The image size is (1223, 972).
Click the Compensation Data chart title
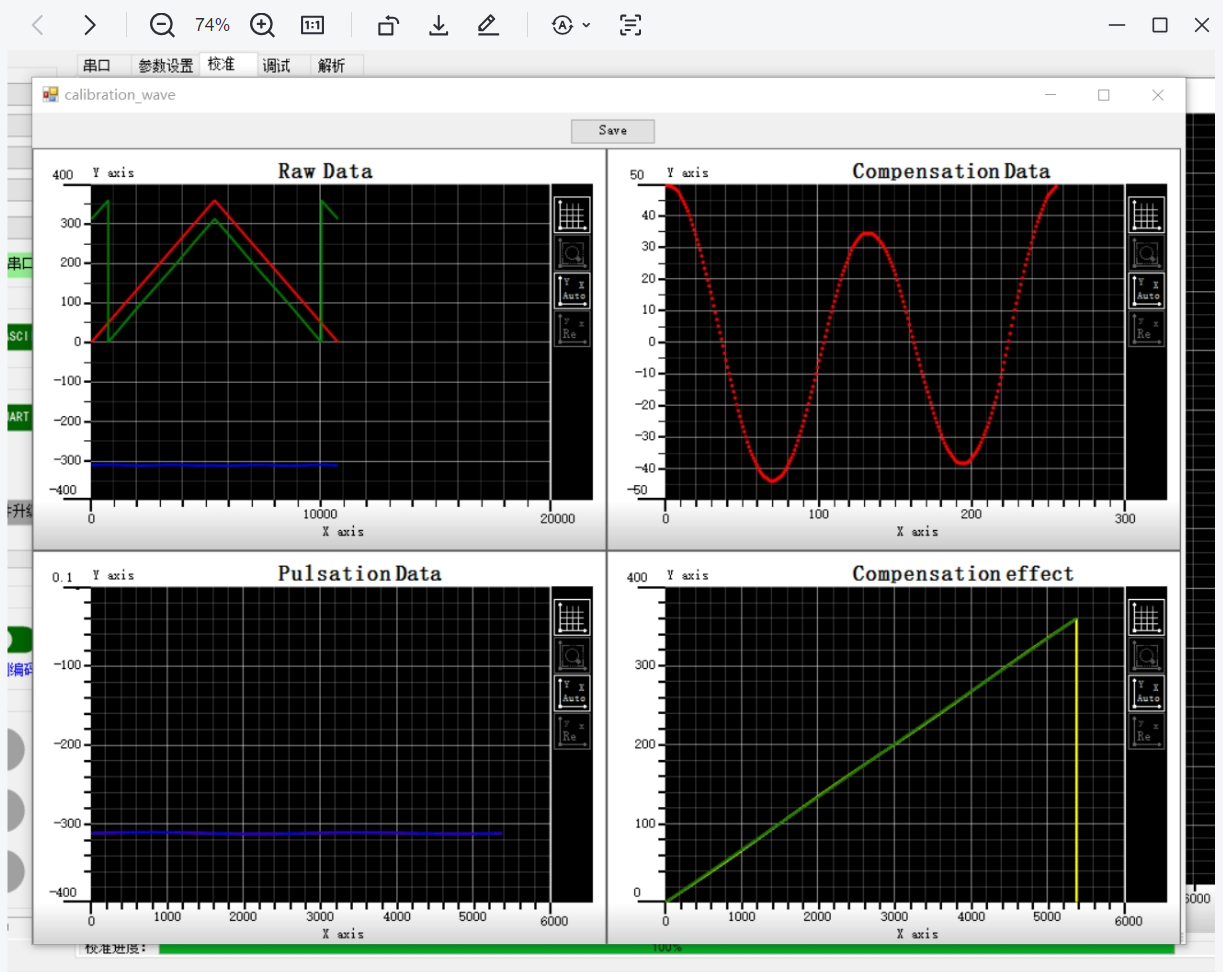click(x=951, y=172)
